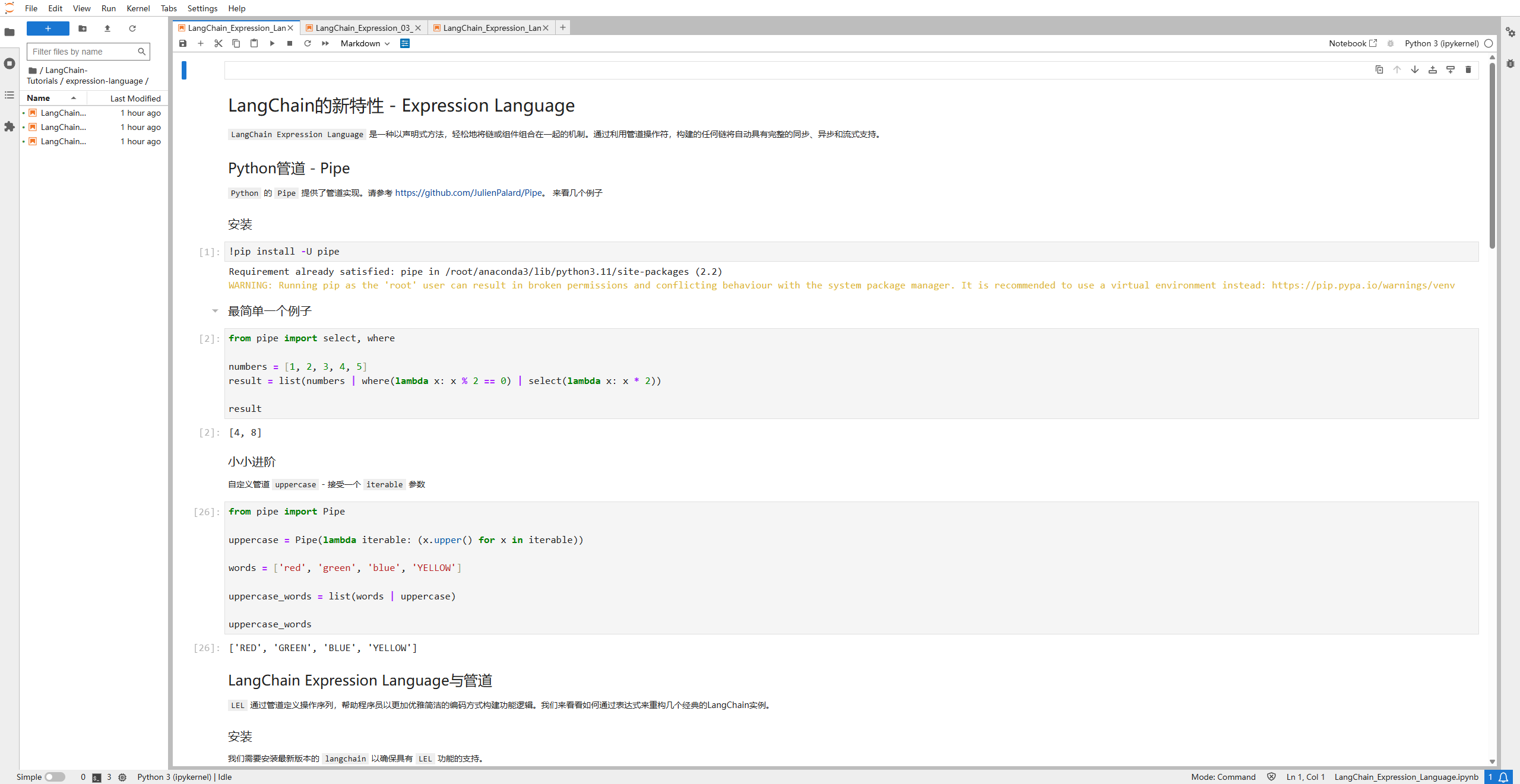This screenshot has height=784, width=1520.
Task: Open the Extension Manager puzzle icon
Action: [9, 126]
